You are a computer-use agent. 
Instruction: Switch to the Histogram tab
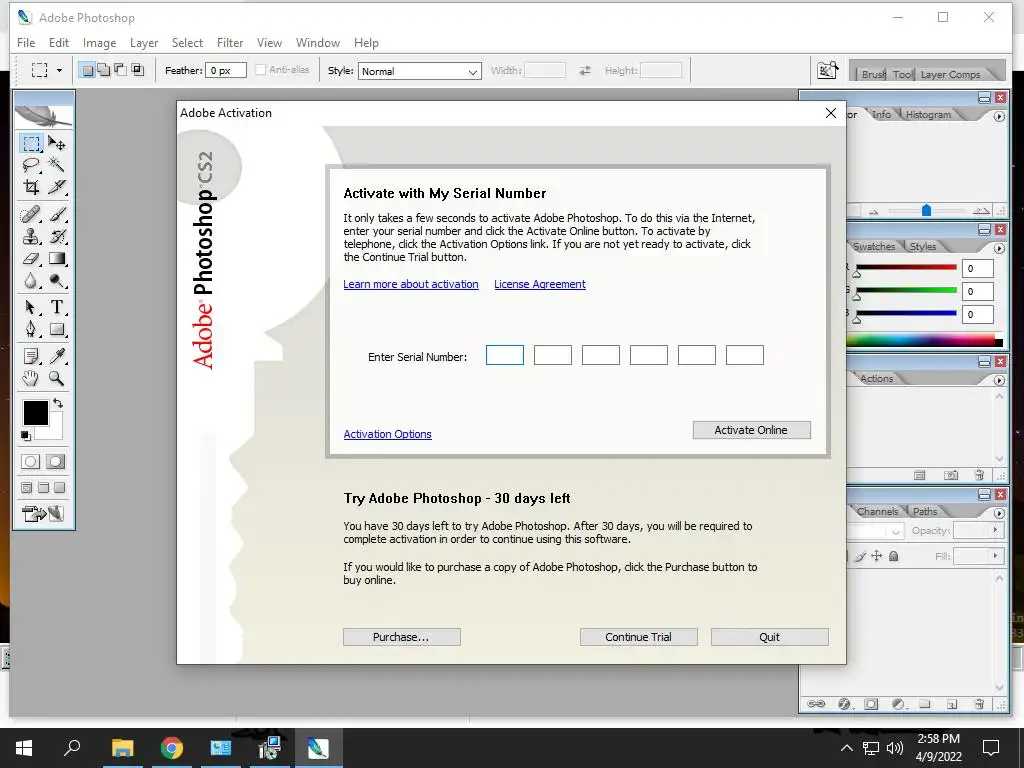928,115
